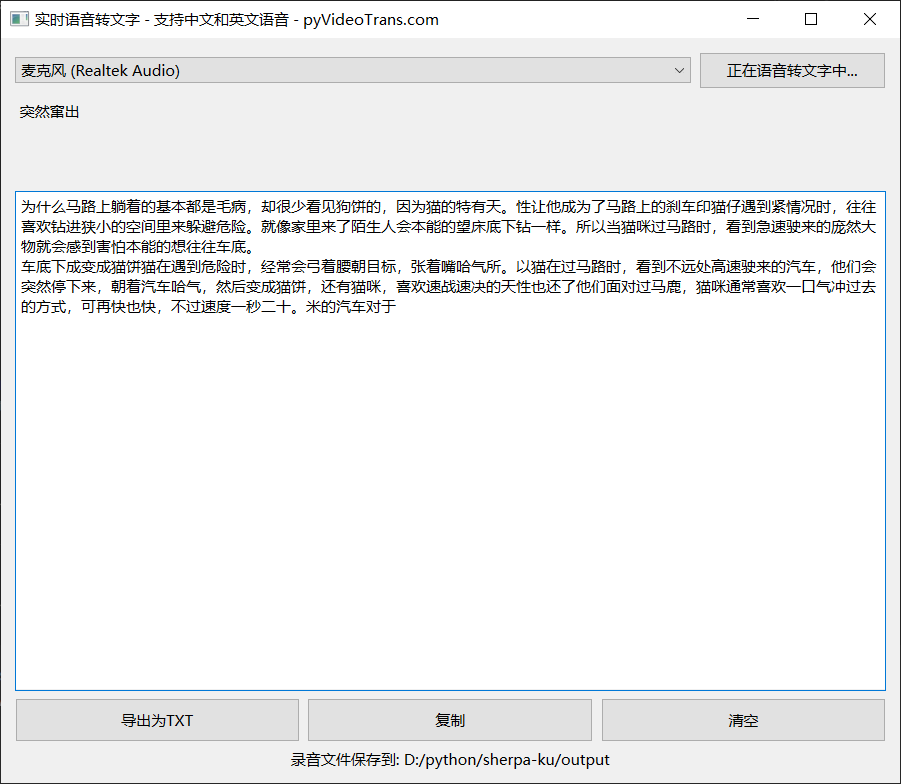Place the cursor inside the transcription text area
The image size is (901, 784).
(x=450, y=450)
